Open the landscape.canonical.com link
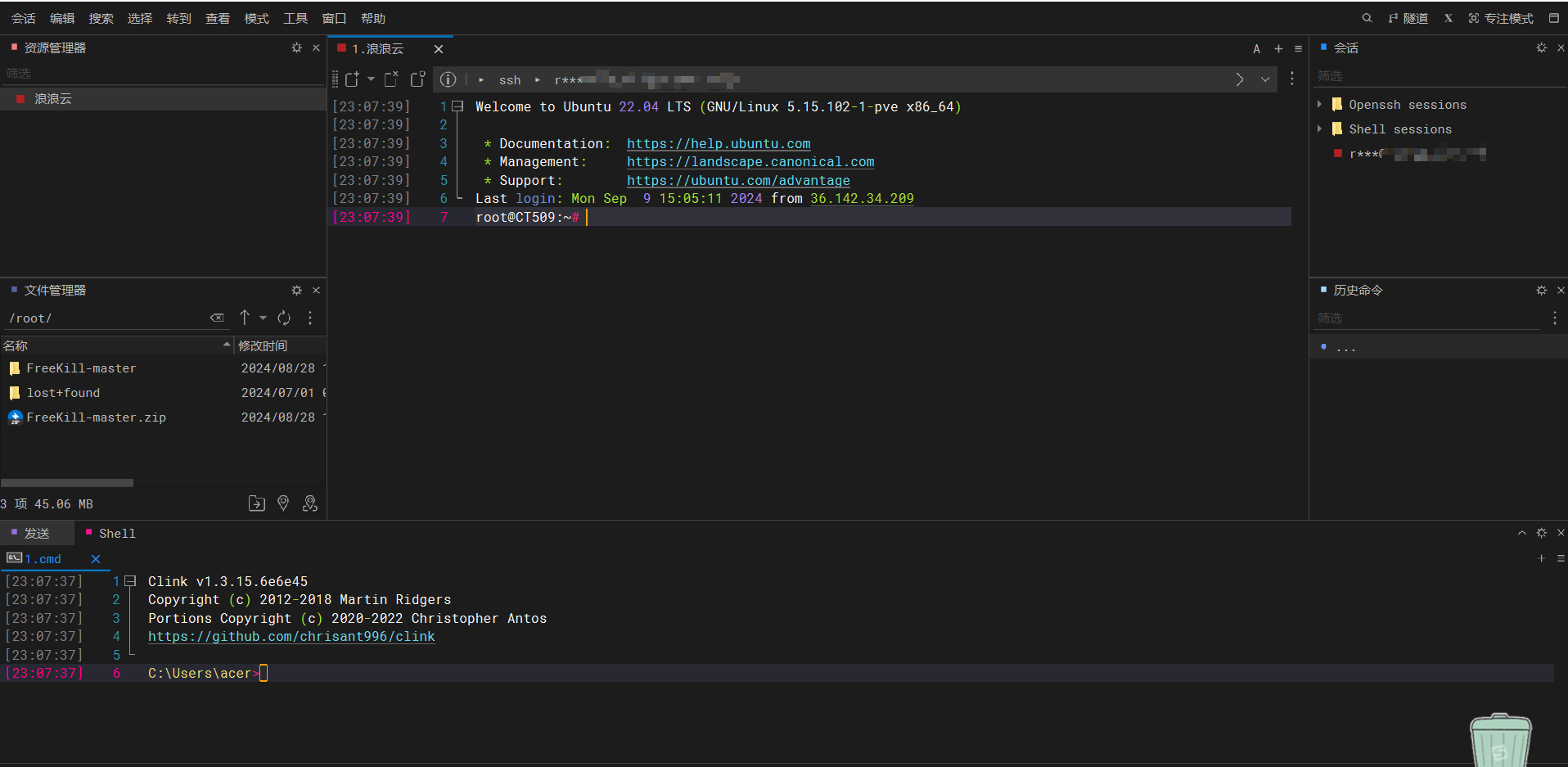This screenshot has height=767, width=1568. tap(750, 162)
